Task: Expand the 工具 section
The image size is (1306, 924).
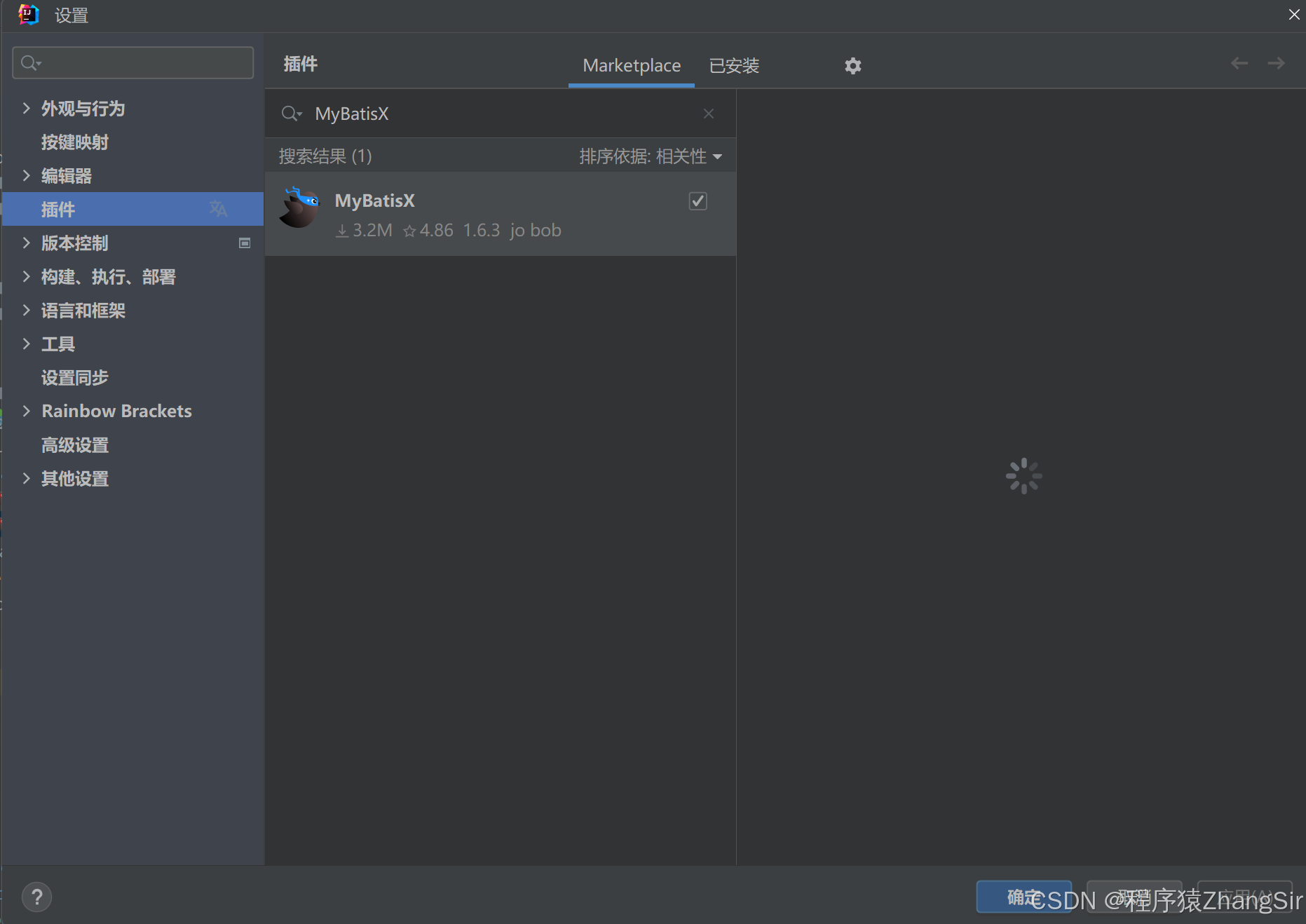Action: point(26,344)
